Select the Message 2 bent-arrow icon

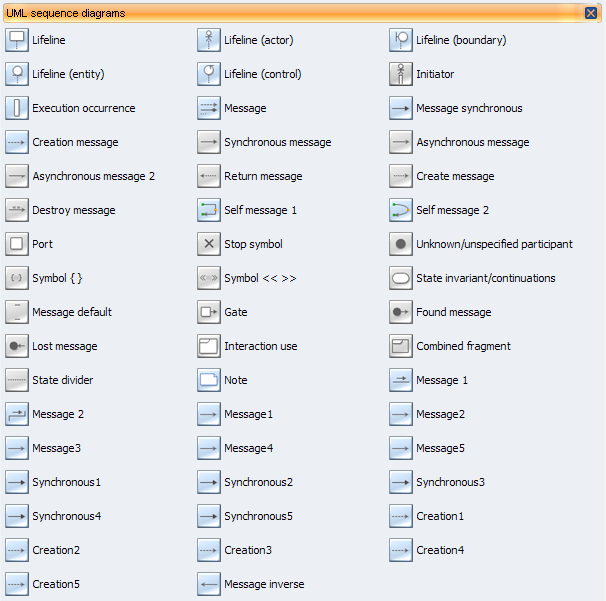click(17, 414)
